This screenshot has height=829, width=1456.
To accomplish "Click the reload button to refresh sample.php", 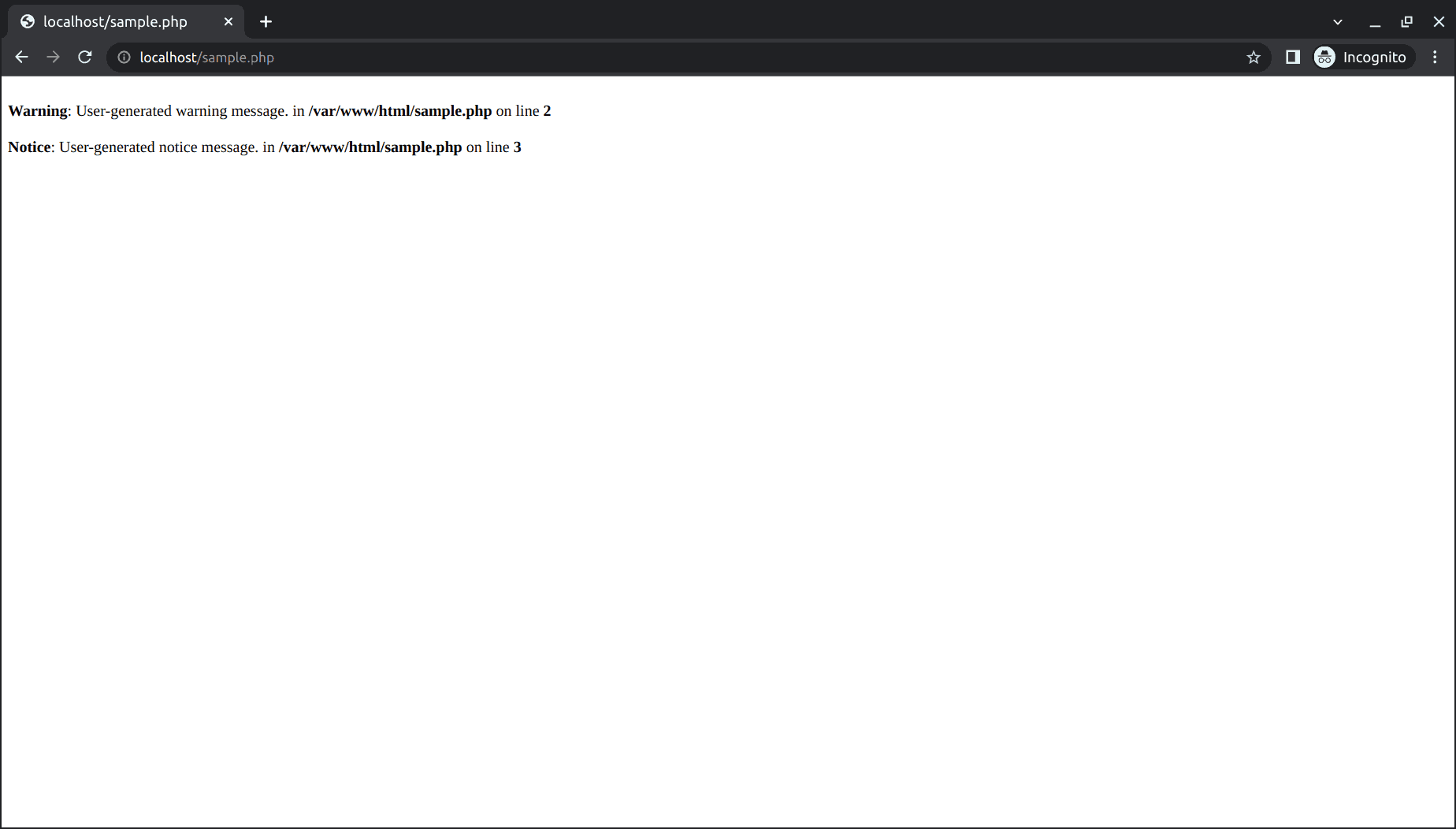I will pos(84,57).
